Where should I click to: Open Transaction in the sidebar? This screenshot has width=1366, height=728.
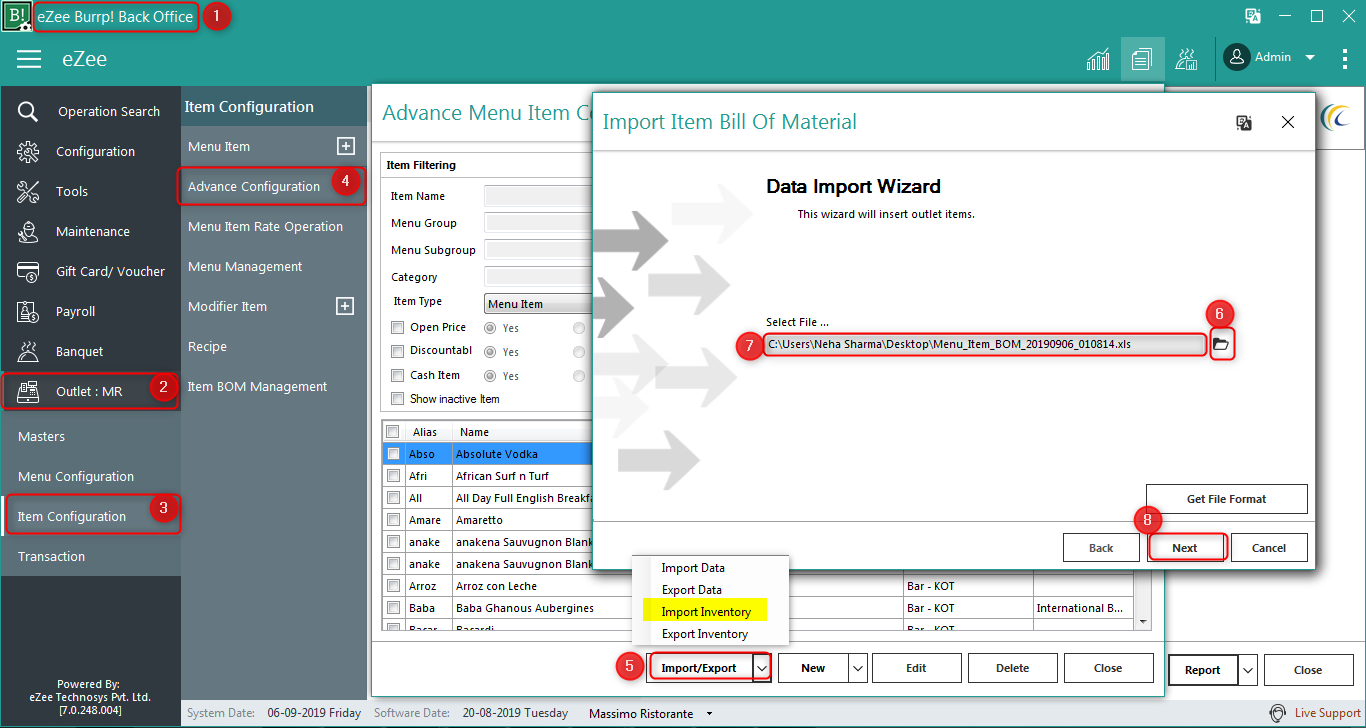pos(51,556)
